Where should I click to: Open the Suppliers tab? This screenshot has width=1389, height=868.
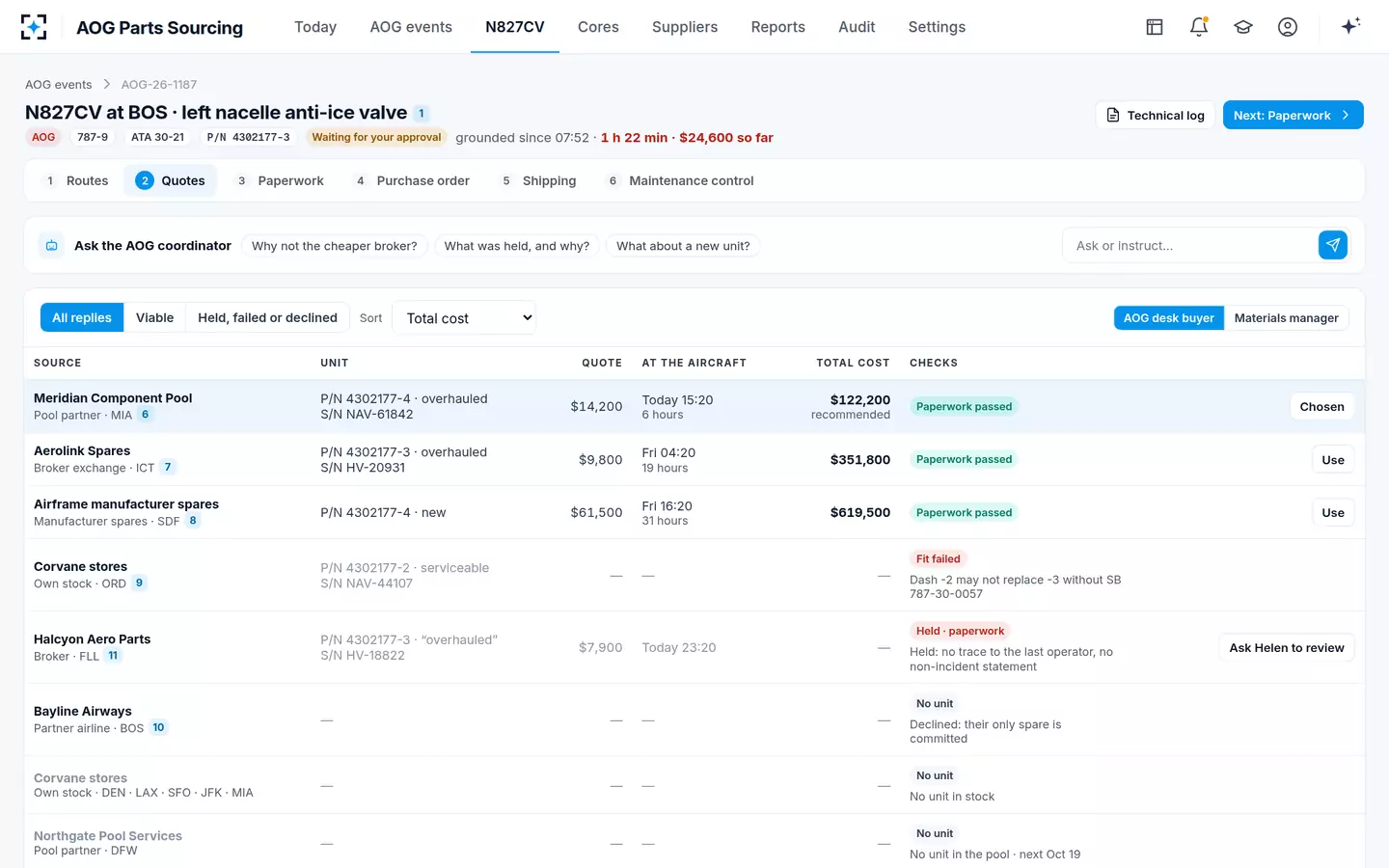(x=685, y=27)
